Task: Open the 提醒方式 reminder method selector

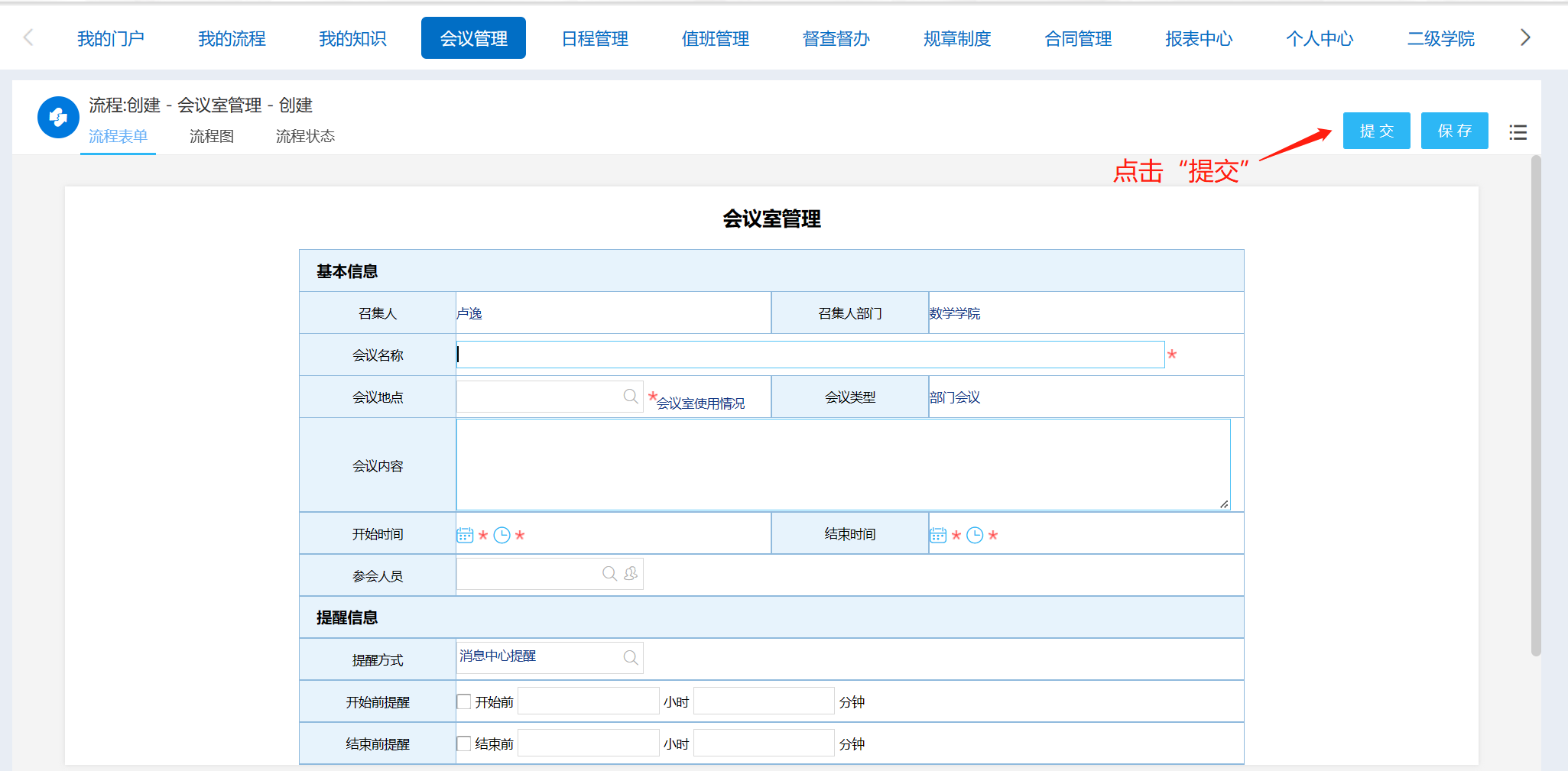Action: (x=631, y=658)
